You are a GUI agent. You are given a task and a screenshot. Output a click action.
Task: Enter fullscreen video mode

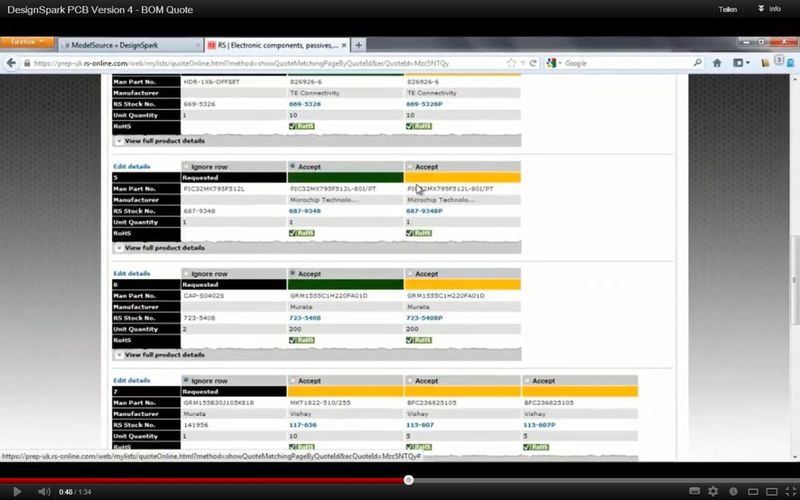(791, 492)
